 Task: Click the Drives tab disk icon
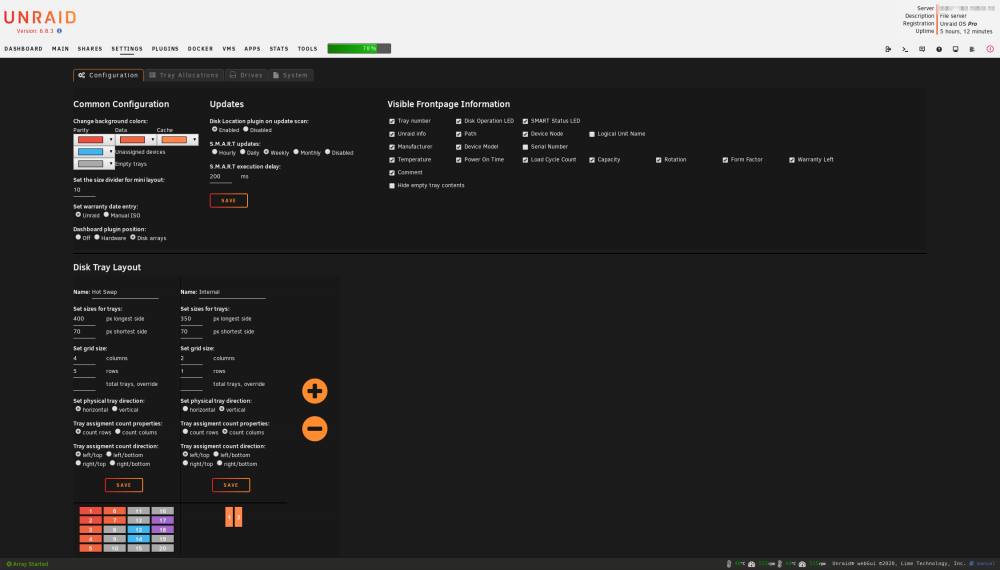click(x=233, y=75)
